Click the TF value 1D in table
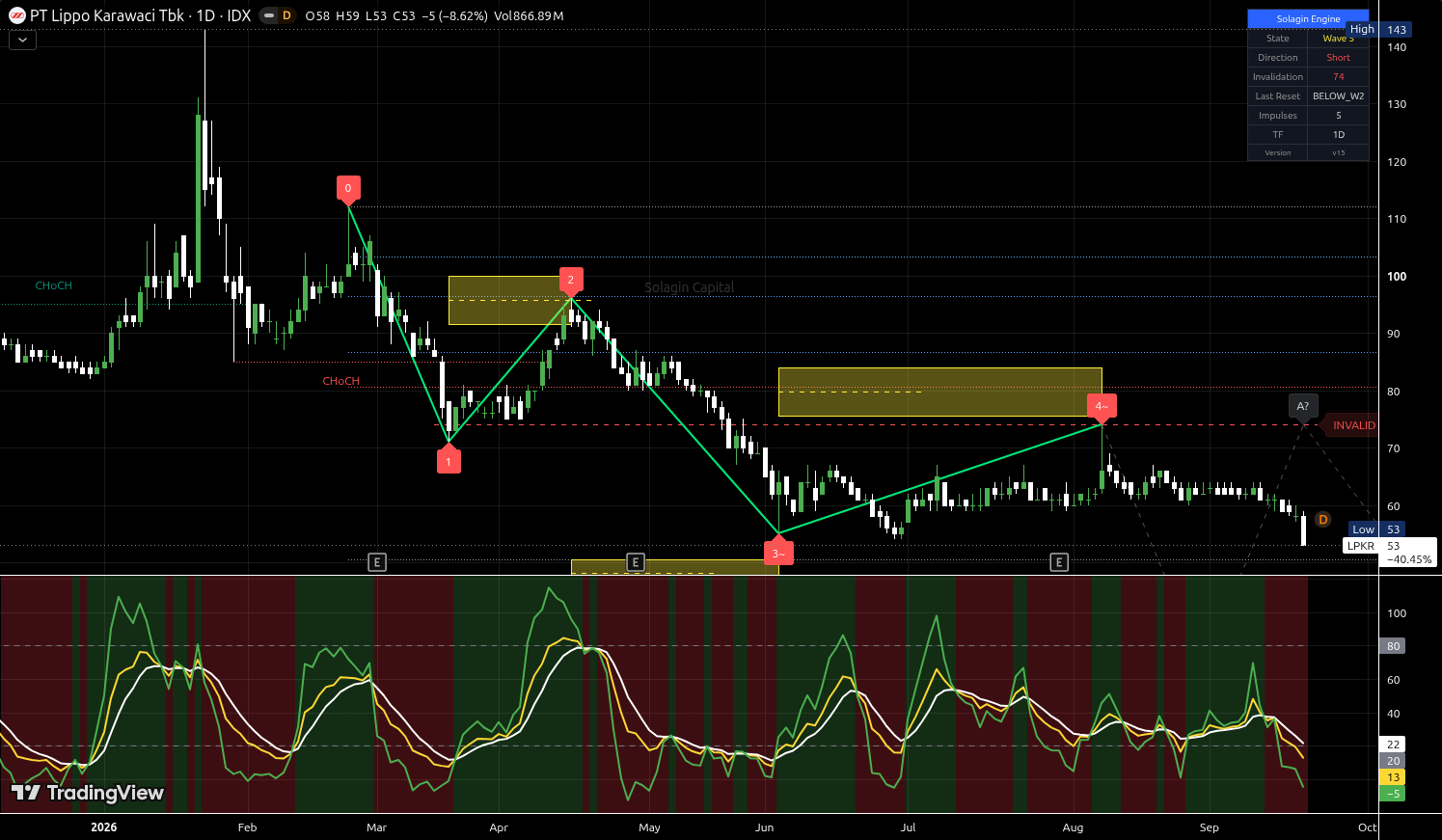This screenshot has height=840, width=1442. click(x=1338, y=135)
